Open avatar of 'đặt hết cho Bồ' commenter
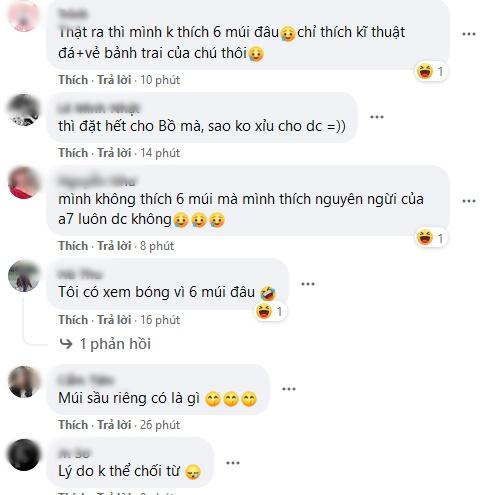This screenshot has width=482, height=495. click(x=24, y=110)
